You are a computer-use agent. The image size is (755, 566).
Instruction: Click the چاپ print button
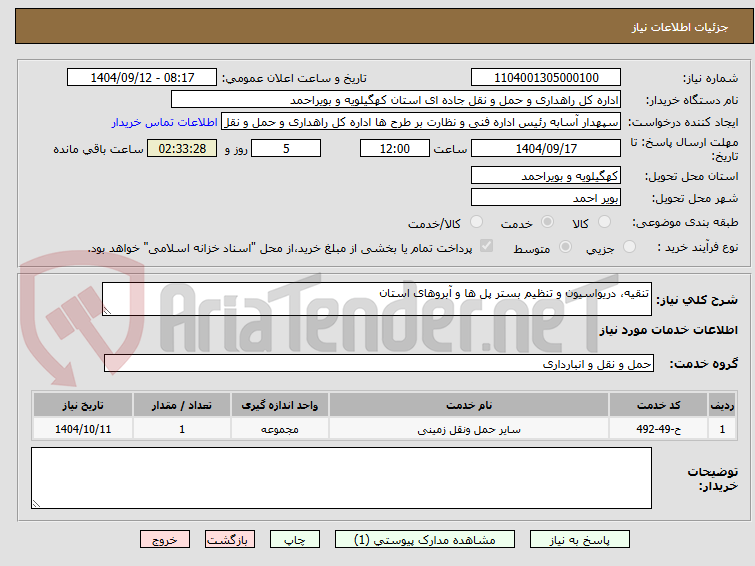[295, 540]
